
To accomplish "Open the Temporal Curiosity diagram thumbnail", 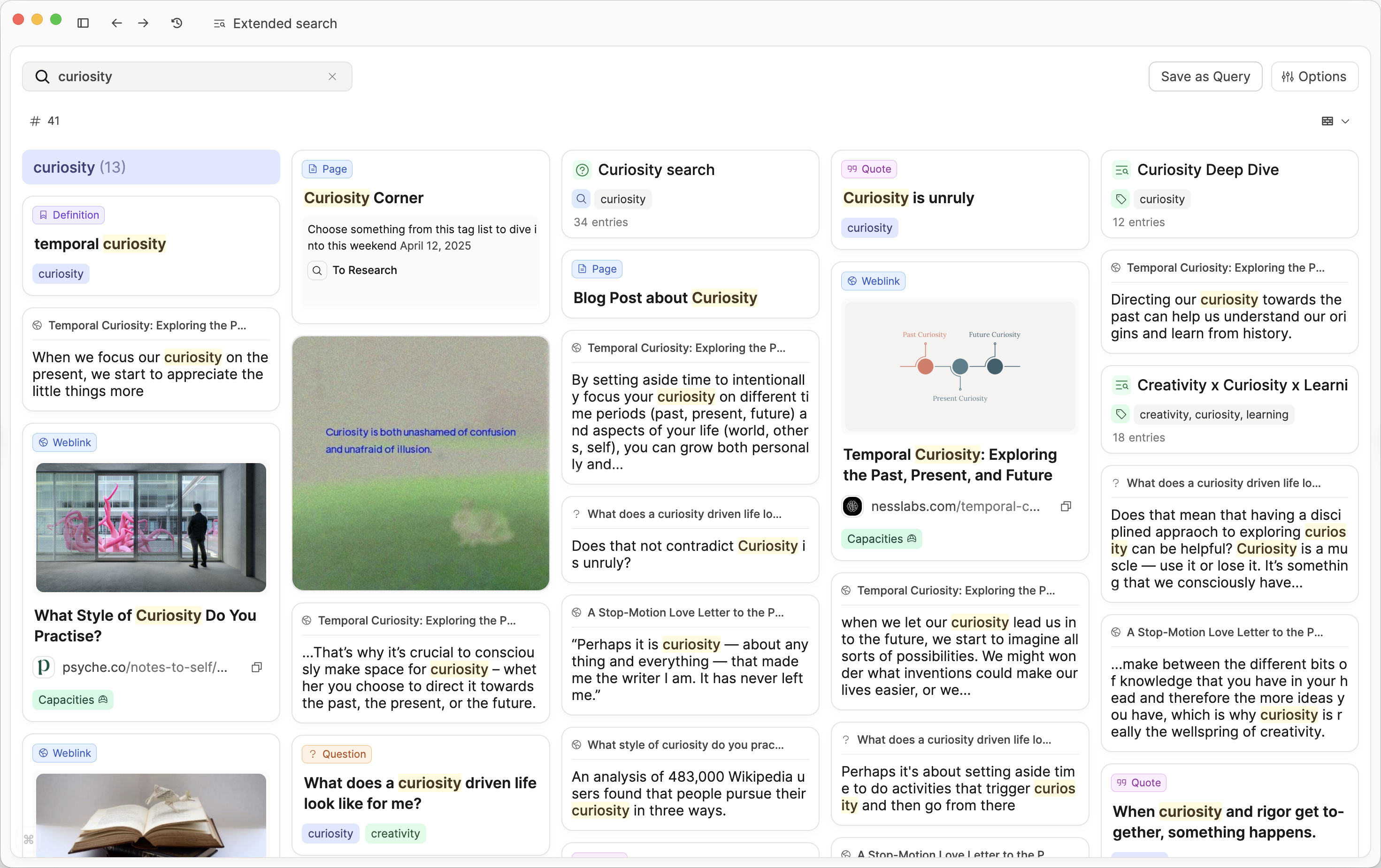I will 959,366.
